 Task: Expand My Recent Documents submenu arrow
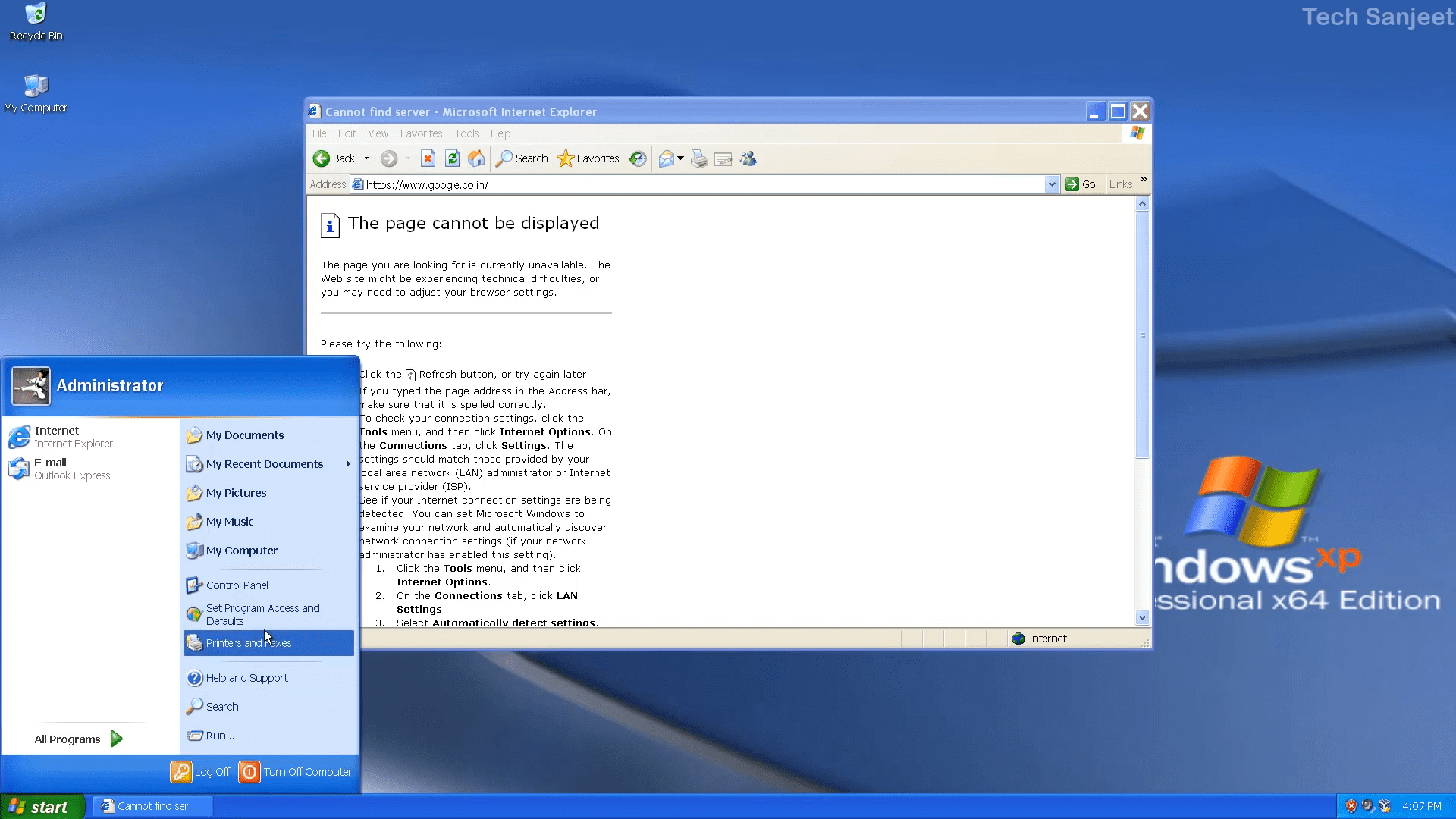click(x=347, y=464)
